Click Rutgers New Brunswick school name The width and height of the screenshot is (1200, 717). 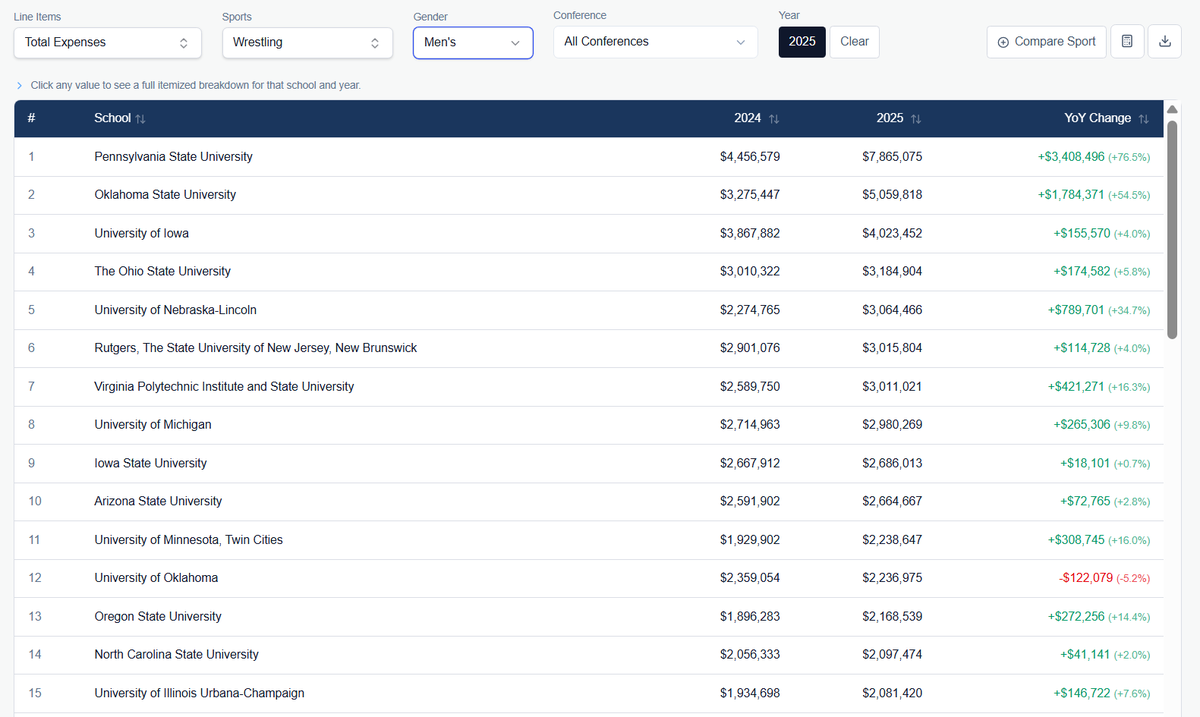tap(256, 348)
